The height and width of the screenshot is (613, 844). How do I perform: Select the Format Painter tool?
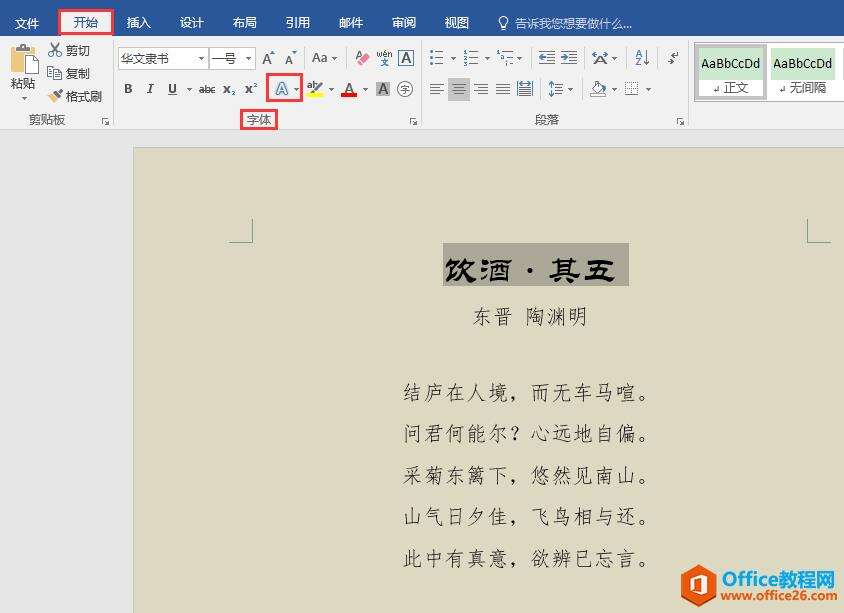click(76, 95)
